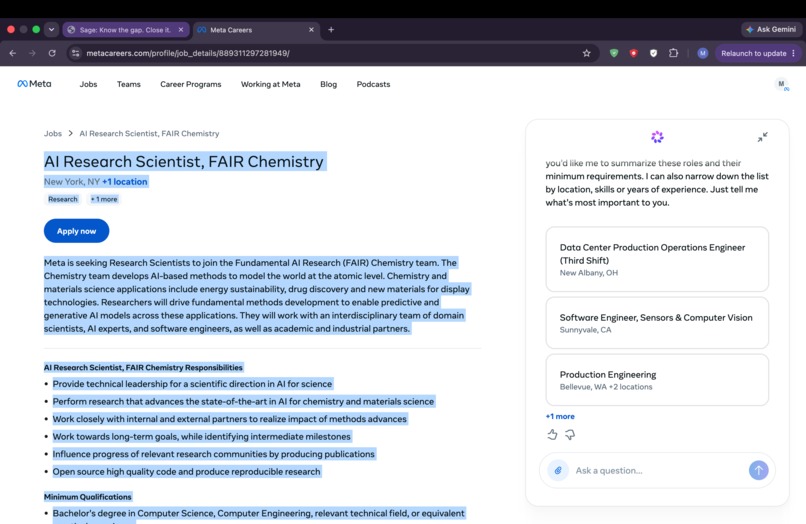Reload the Meta Careers page
Viewport: 806px width, 524px height.
(52, 53)
